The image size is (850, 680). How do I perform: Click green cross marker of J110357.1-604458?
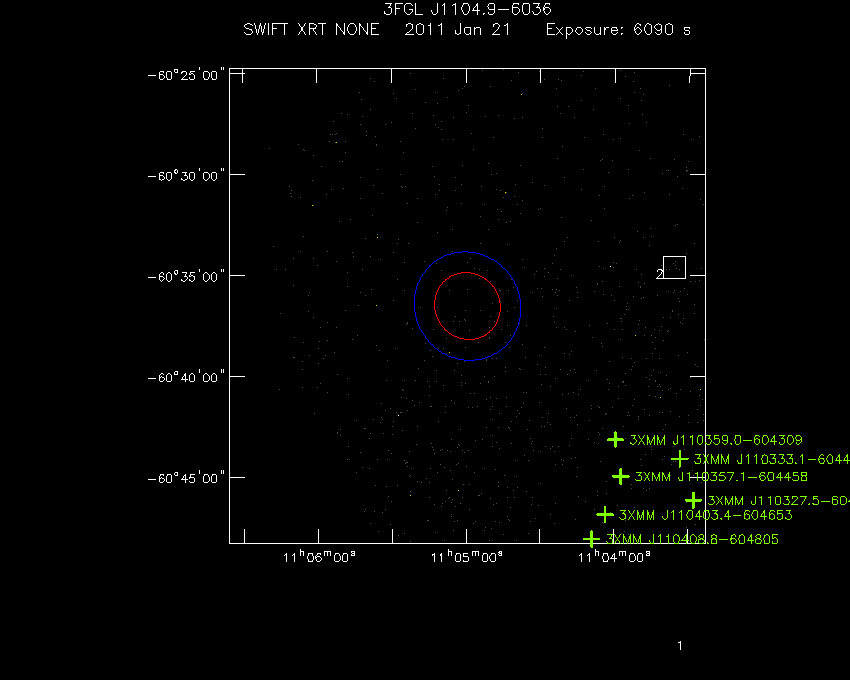coord(621,477)
